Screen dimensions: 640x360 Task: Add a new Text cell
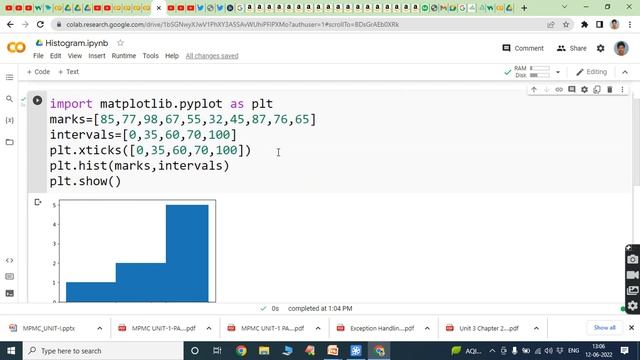point(69,72)
